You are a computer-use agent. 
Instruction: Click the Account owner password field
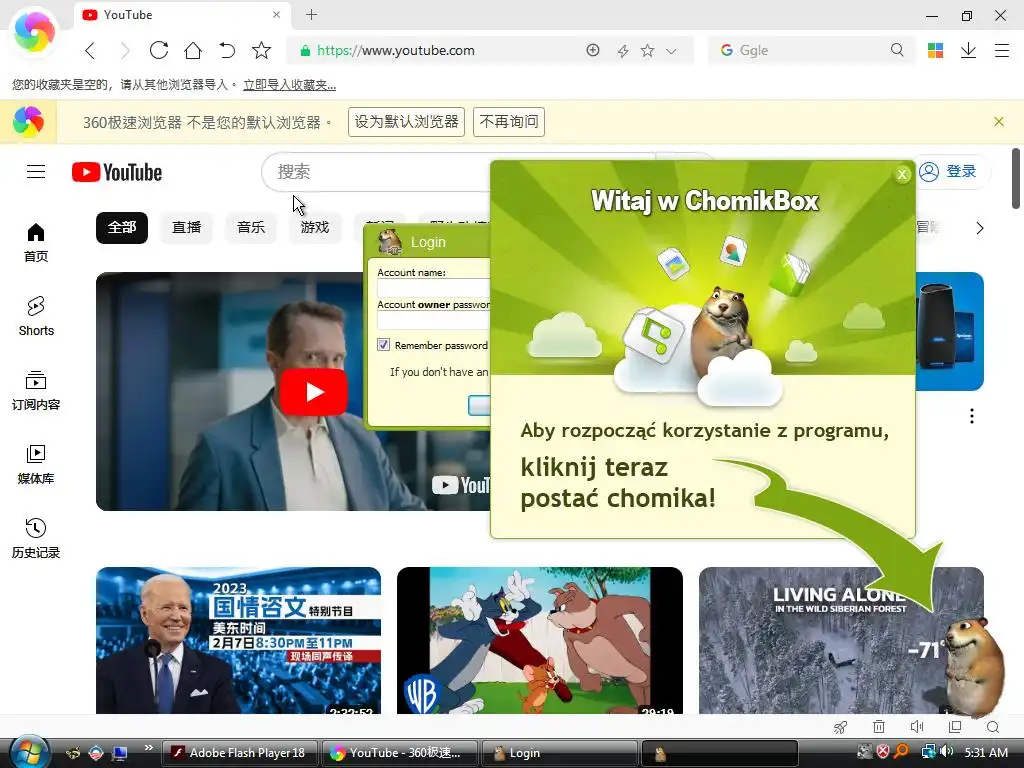tap(433, 320)
